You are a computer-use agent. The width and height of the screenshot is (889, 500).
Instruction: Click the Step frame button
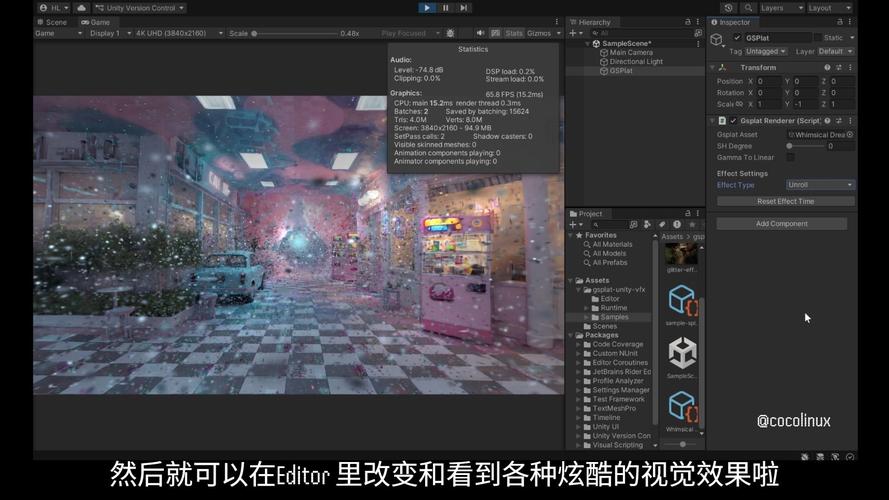point(464,8)
